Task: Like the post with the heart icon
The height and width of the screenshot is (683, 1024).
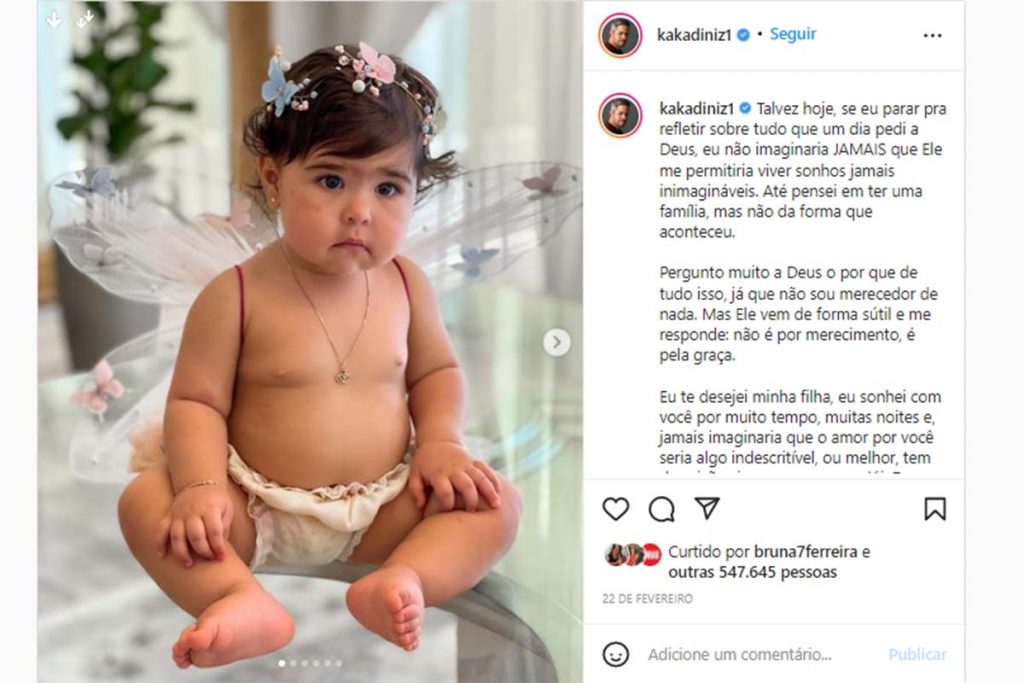Action: click(615, 509)
